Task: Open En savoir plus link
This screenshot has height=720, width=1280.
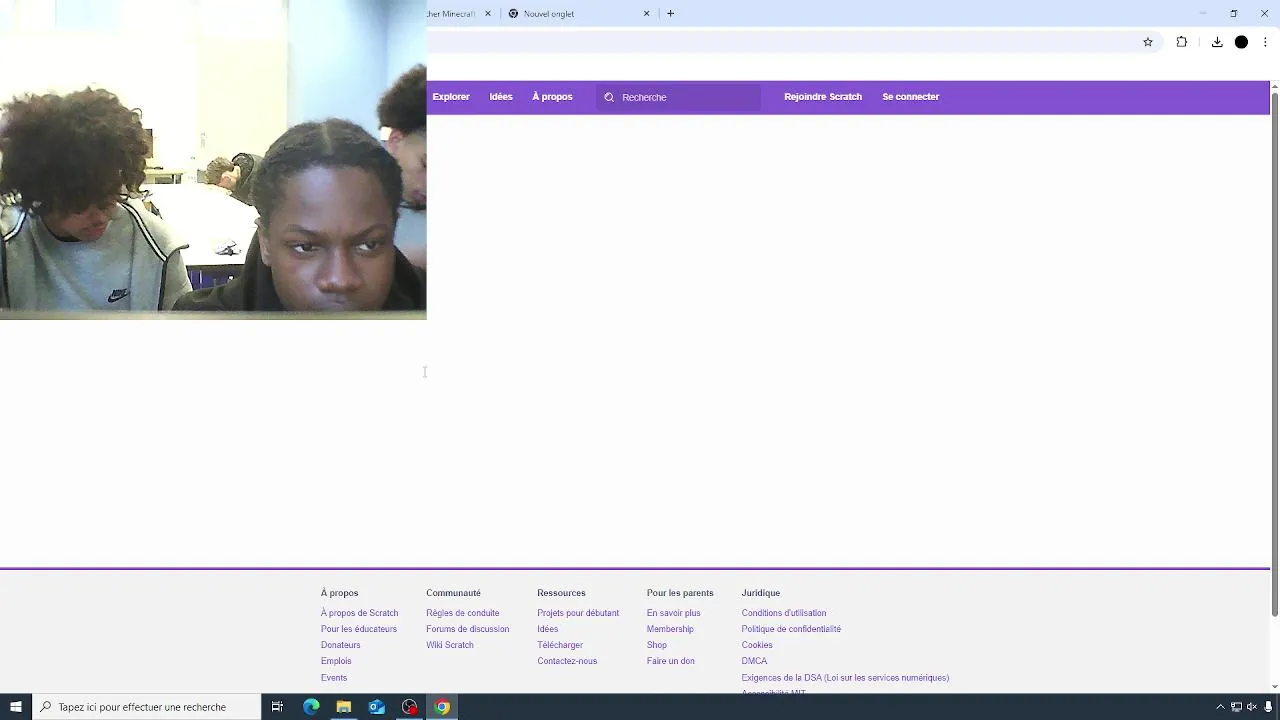Action: point(673,613)
